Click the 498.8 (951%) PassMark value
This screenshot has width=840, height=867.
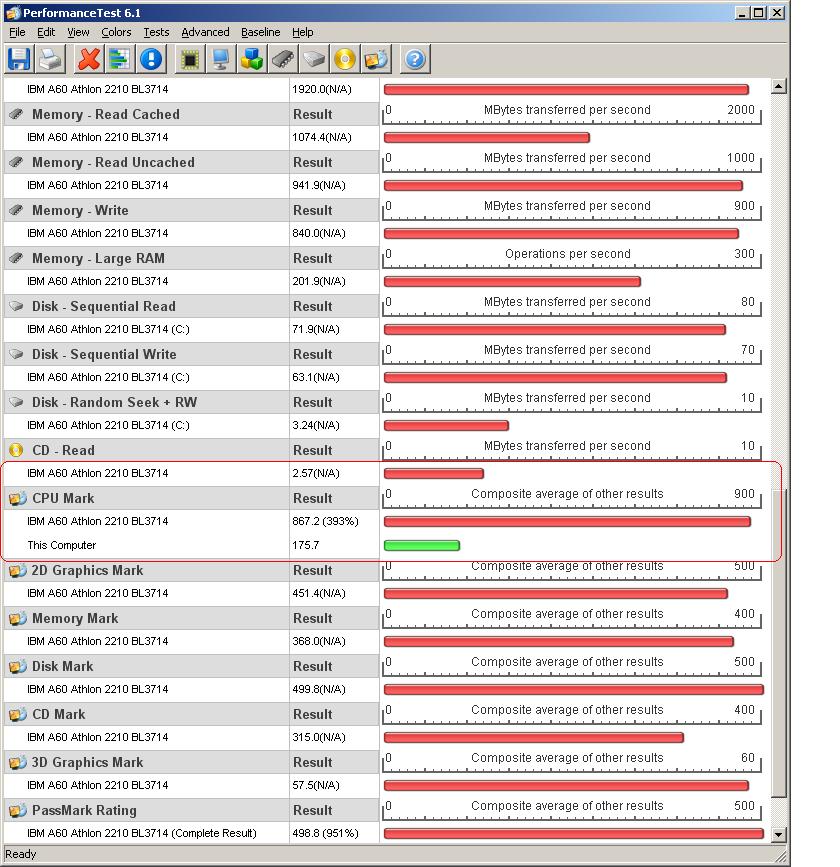[x=325, y=833]
